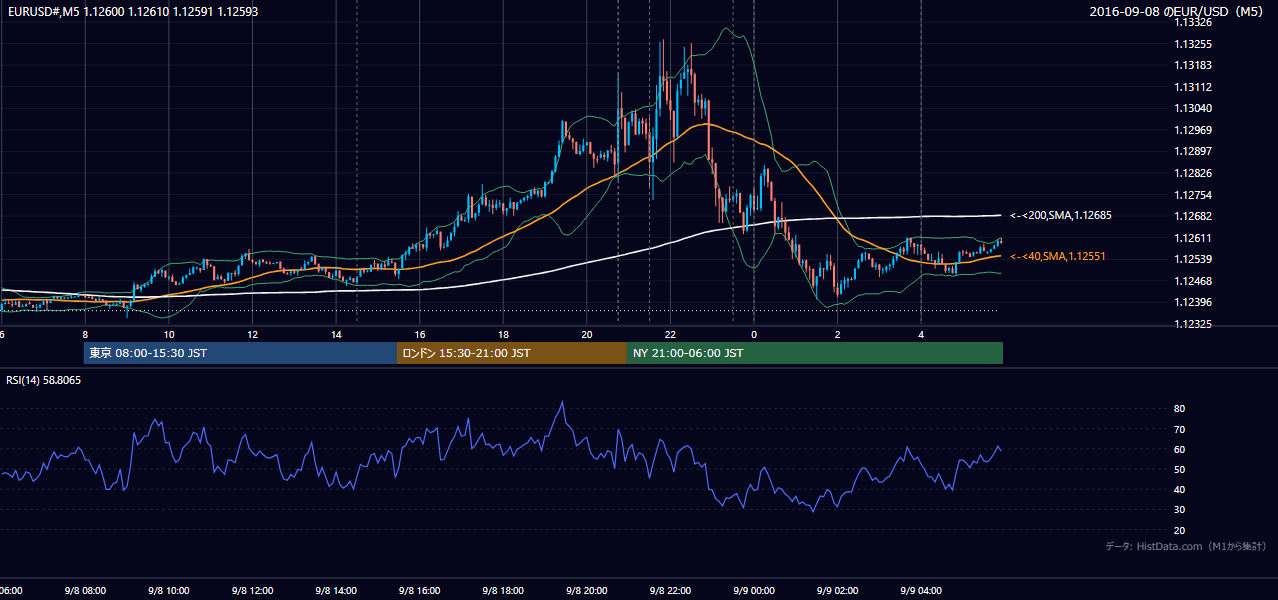This screenshot has height=600, width=1278.
Task: Click price axis value 1.13112
Action: [1193, 87]
